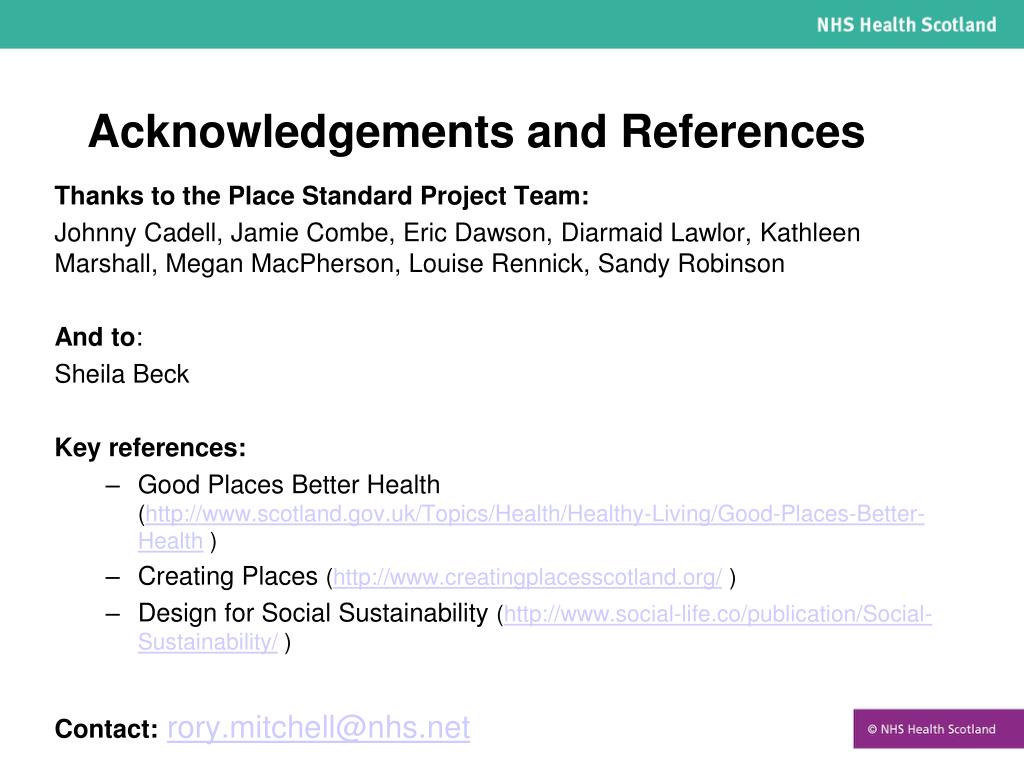Screen dimensions: 1024x768
Task: Click the purple '© NHS Health Scotland' footer badge
Action: click(x=938, y=729)
